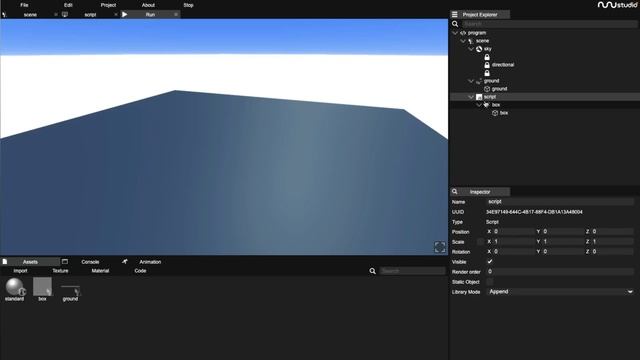Screen dimensions: 640x360
Task: Click the Inspector magnifier icon
Action: [455, 191]
